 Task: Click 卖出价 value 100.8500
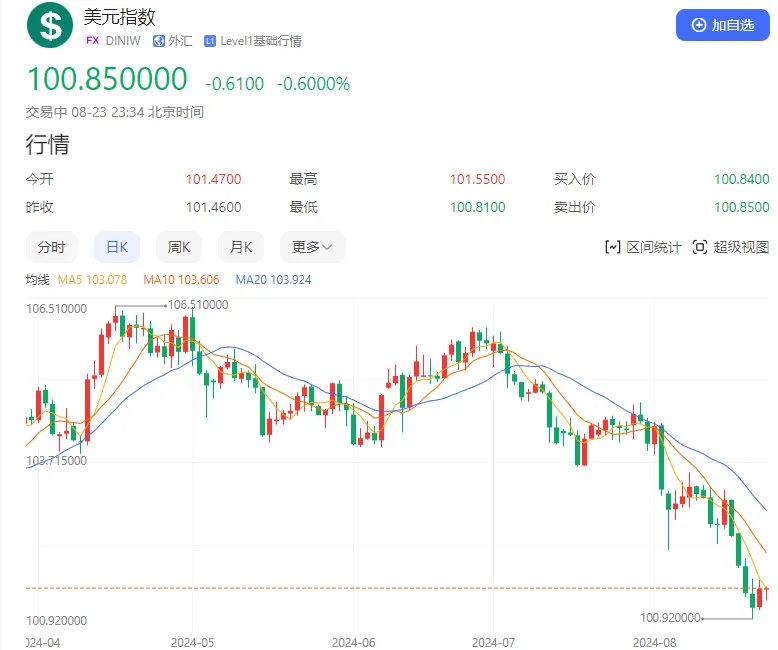coord(742,207)
